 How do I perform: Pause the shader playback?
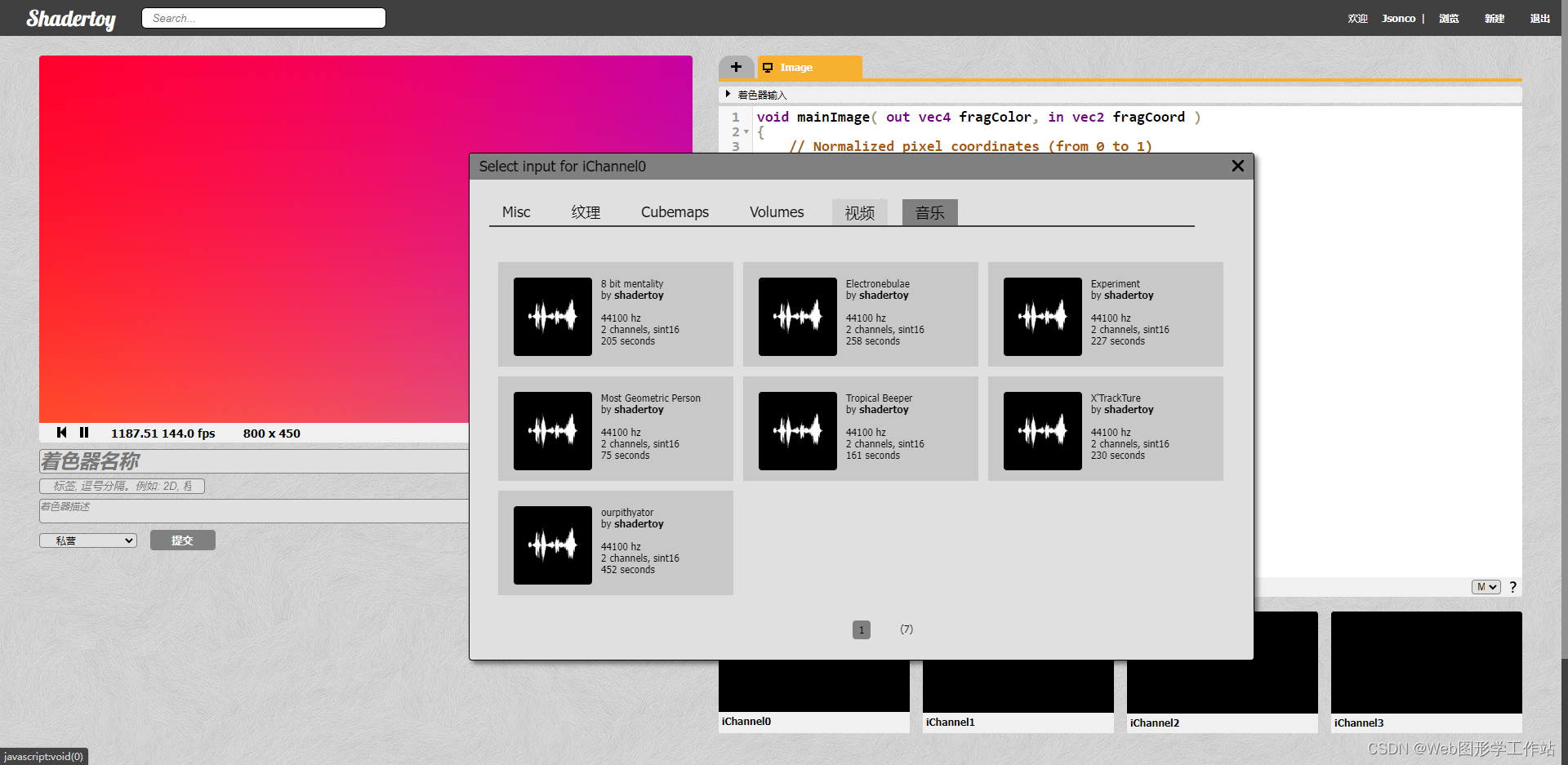[x=84, y=433]
